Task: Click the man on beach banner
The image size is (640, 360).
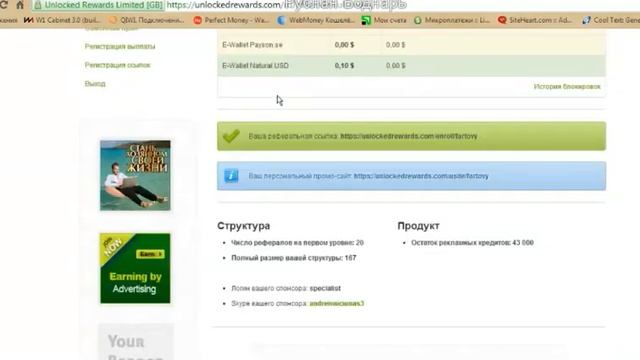Action: pos(136,176)
